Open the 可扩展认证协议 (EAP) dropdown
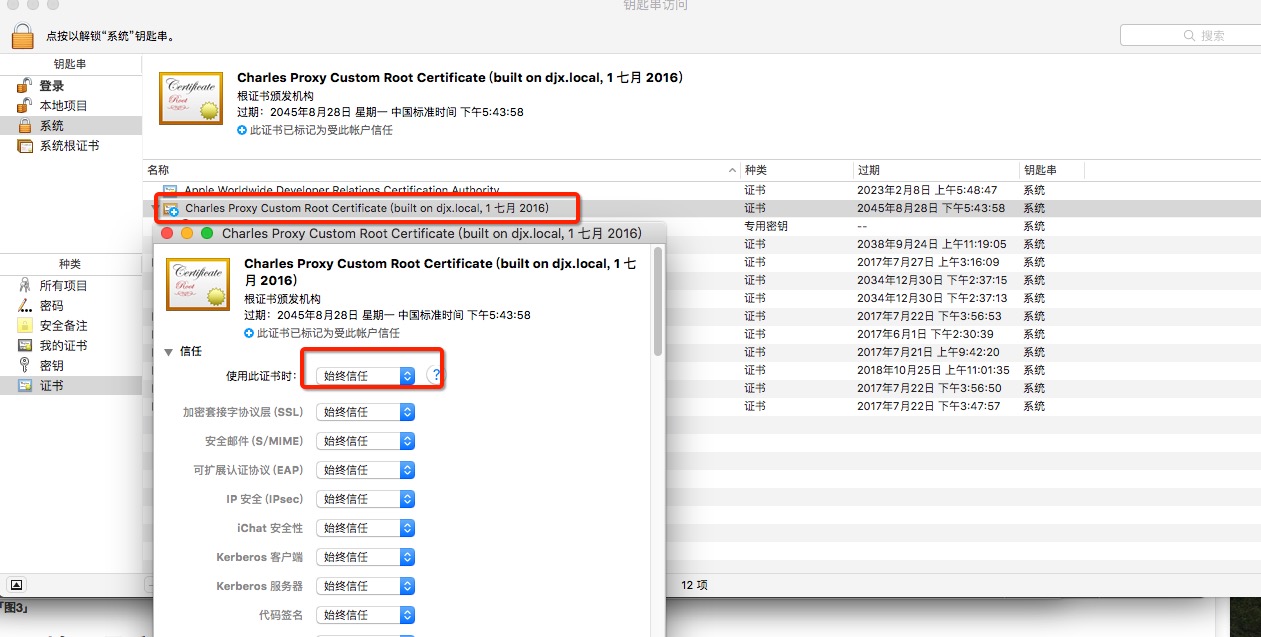 pyautogui.click(x=365, y=470)
